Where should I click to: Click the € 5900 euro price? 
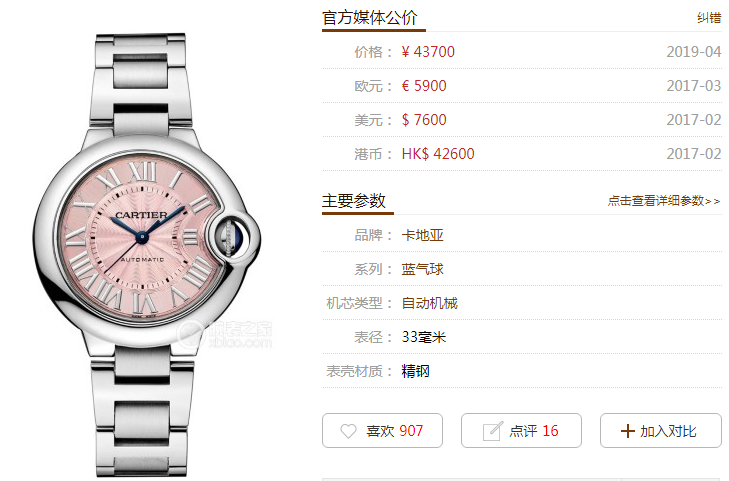pyautogui.click(x=424, y=86)
